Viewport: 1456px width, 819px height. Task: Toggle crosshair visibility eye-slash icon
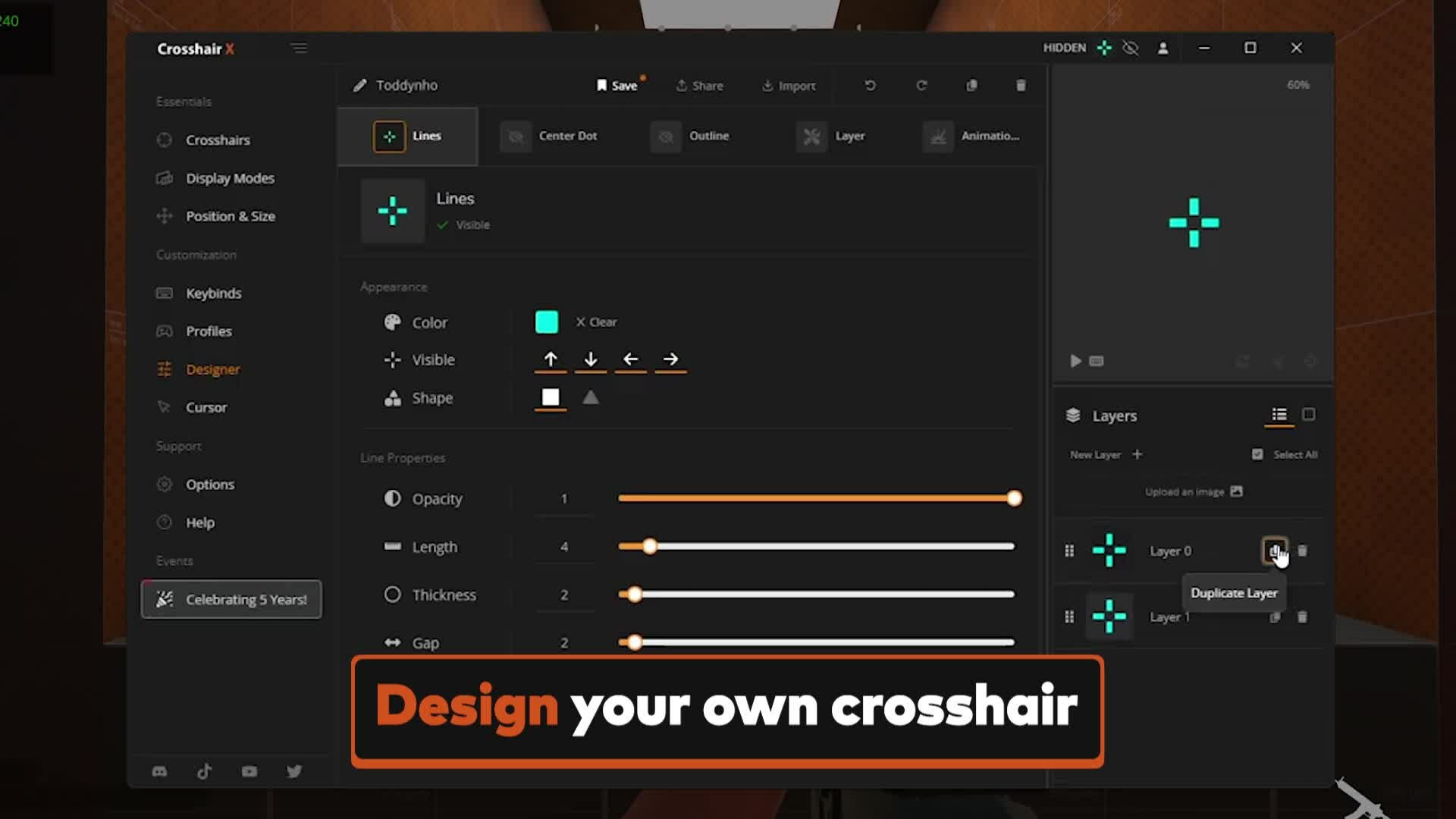coord(1131,48)
